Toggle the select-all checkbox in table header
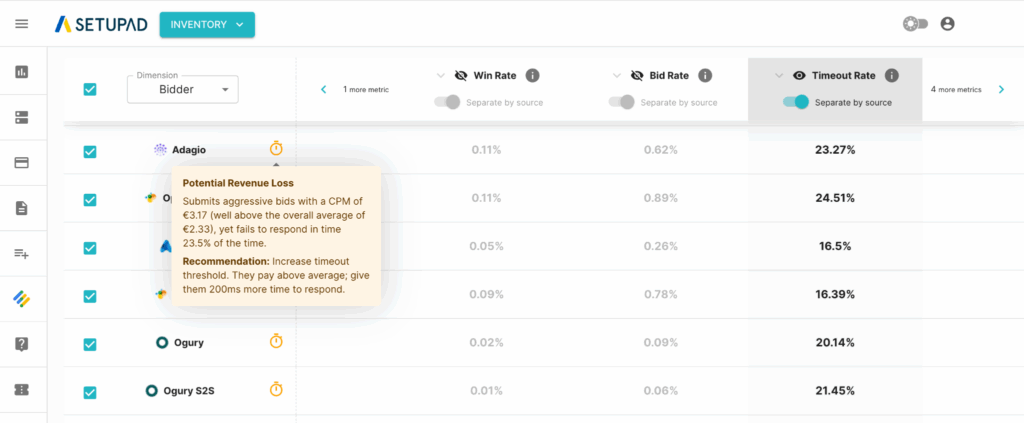This screenshot has width=1024, height=423. click(90, 89)
